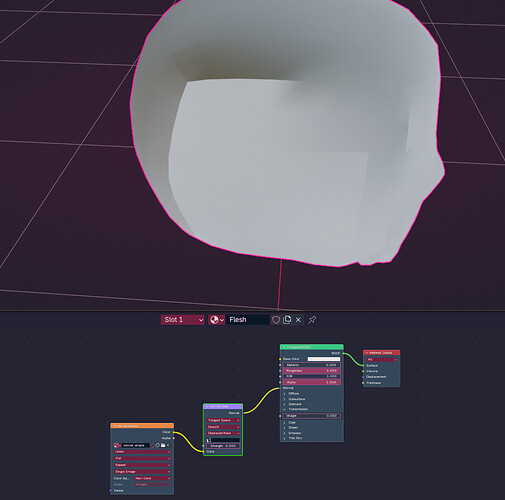Open the material browse sphere icon dropdown

217,320
